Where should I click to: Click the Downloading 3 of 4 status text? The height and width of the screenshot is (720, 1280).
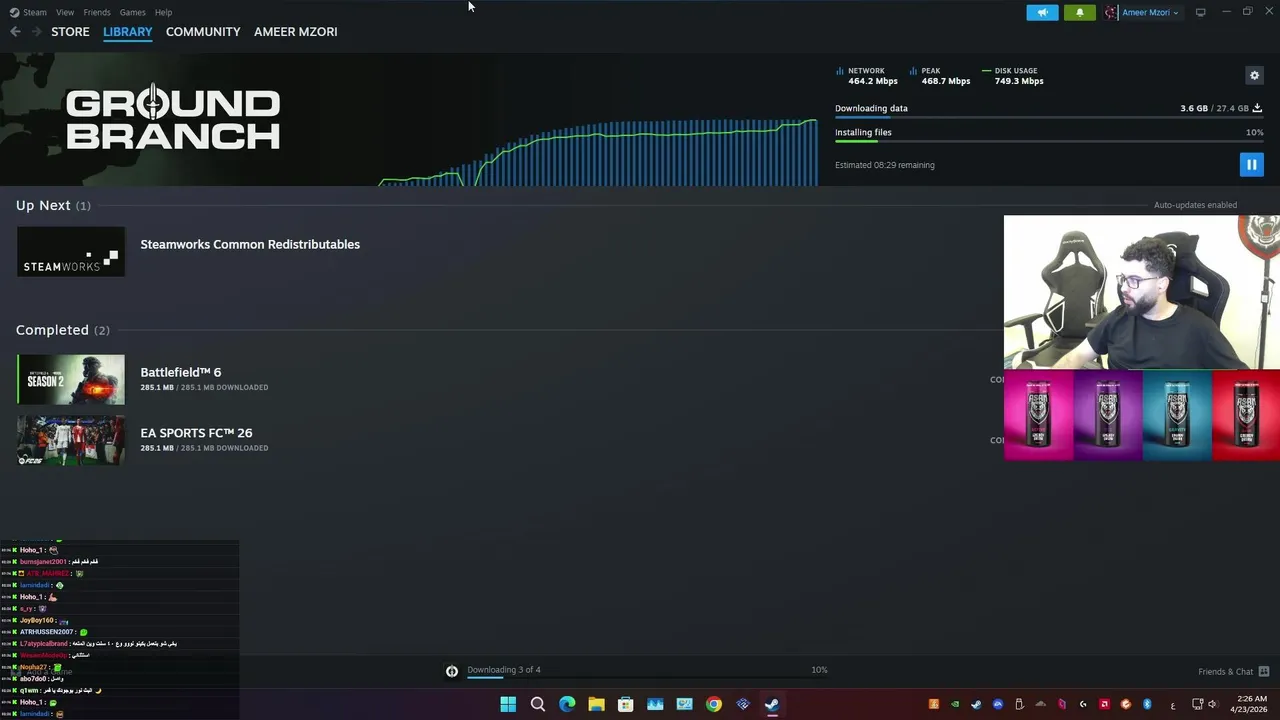(x=504, y=670)
